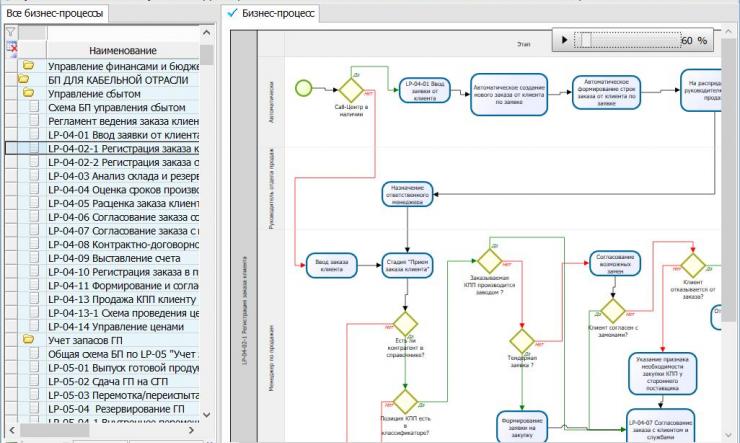Click the play arrow beside the zoom slider

click(x=565, y=40)
